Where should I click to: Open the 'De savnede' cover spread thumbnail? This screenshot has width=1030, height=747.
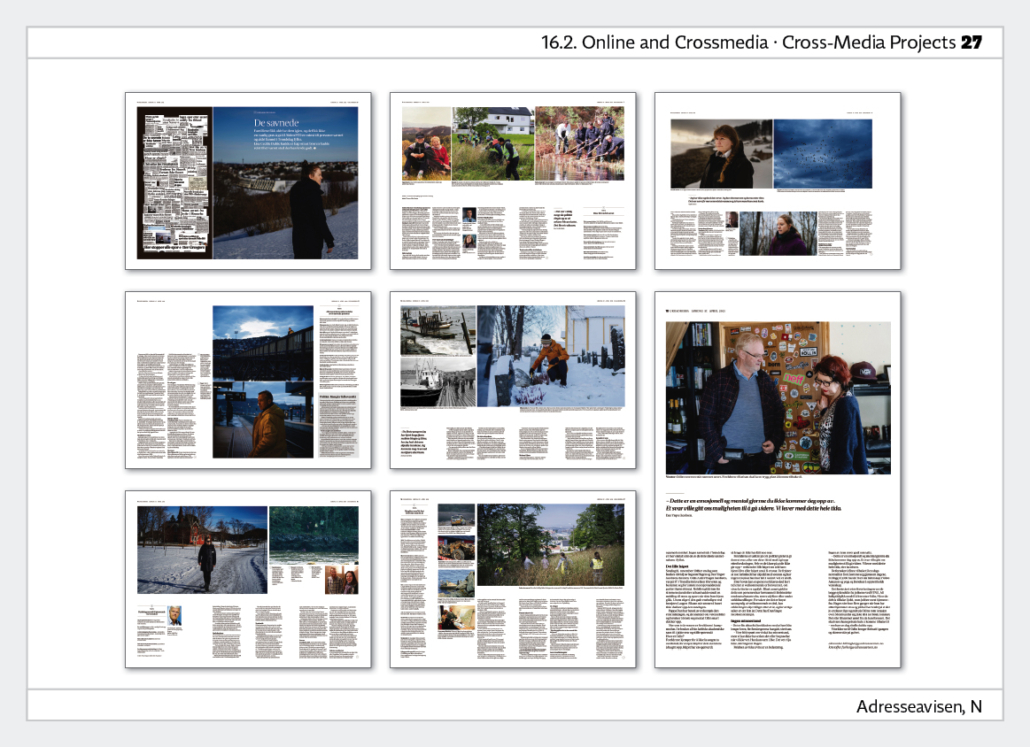248,181
